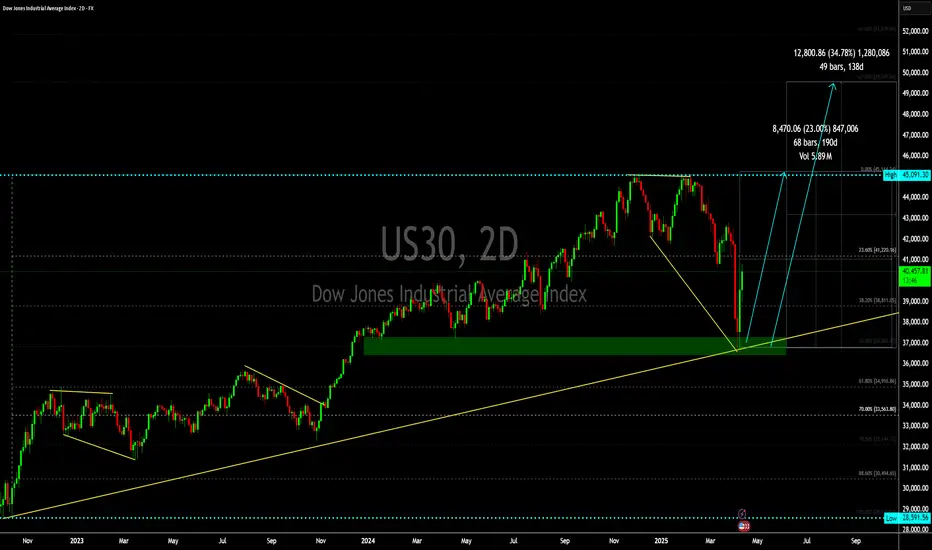The image size is (932, 550).
Task: Click the 30,000.00 price axis label
Action: 915,488
